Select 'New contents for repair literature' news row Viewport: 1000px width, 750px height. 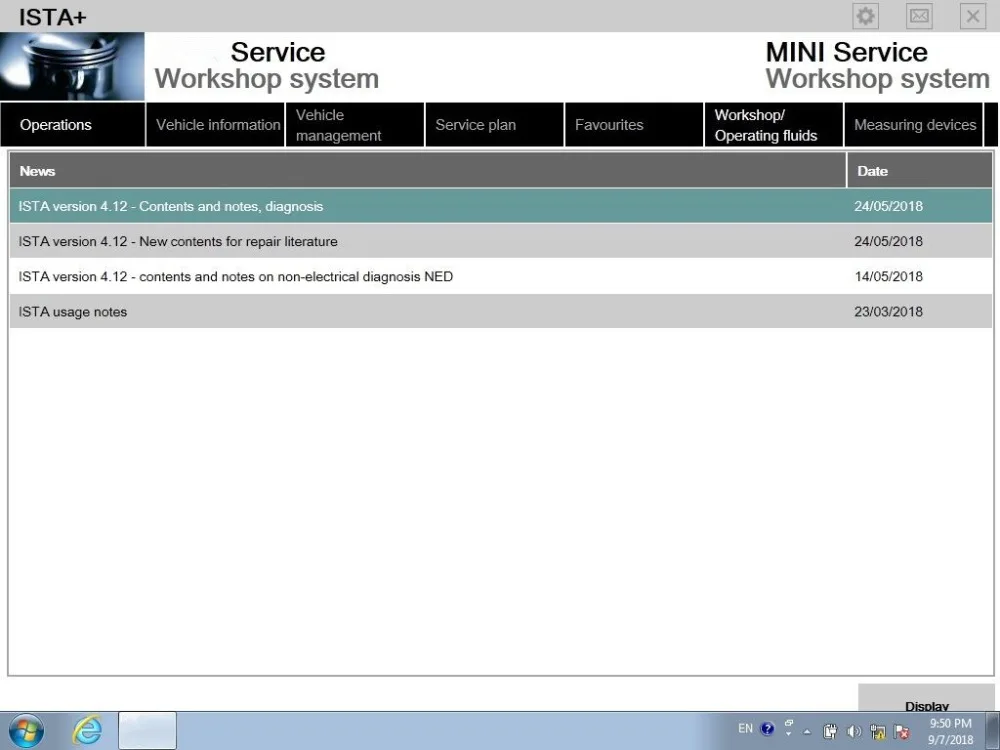pyautogui.click(x=501, y=241)
